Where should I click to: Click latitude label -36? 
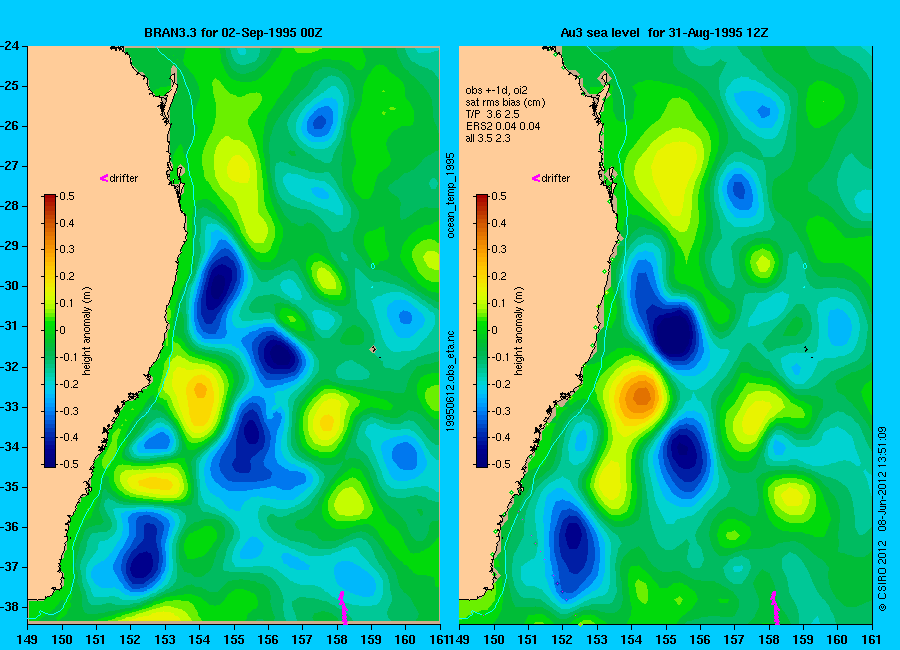pyautogui.click(x=11, y=527)
